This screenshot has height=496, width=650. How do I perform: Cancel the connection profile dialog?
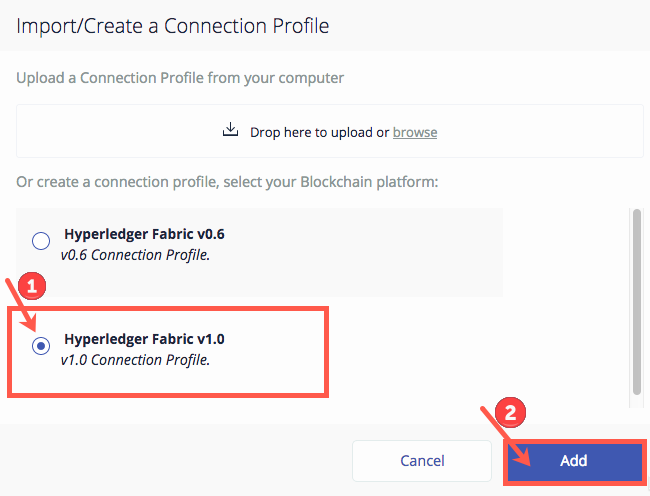422,461
